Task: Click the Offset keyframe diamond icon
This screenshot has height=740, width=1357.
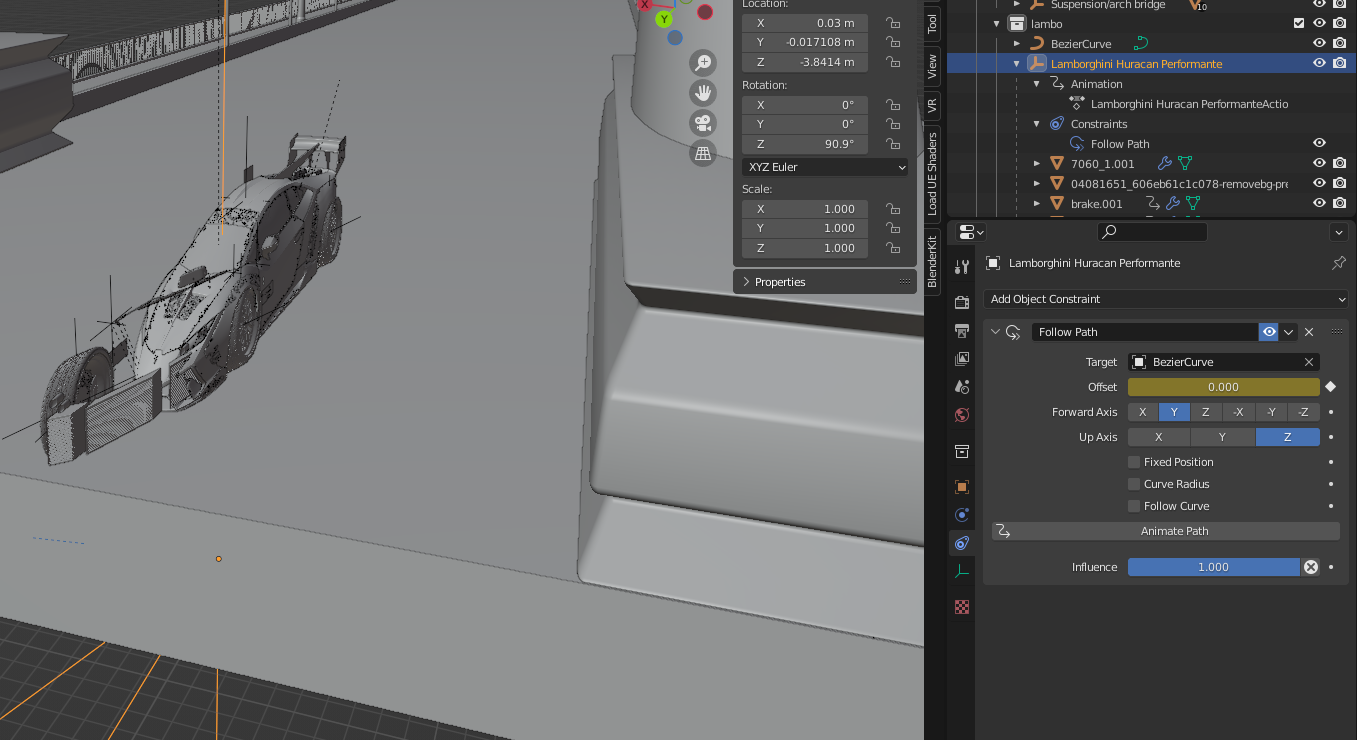Action: 1331,387
